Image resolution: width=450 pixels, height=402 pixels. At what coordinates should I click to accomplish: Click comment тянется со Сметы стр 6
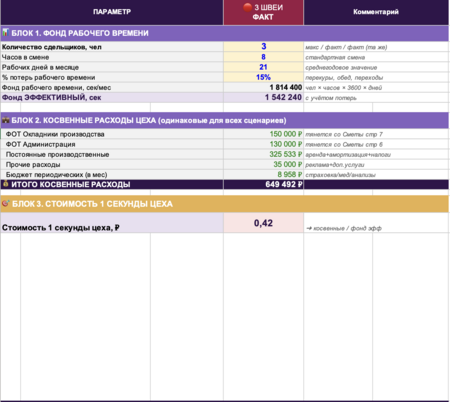tap(344, 144)
